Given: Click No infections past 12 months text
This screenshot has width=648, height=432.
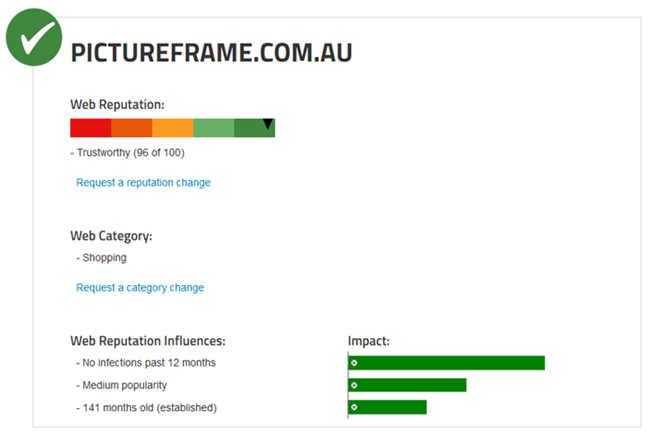Looking at the screenshot, I should click(146, 363).
